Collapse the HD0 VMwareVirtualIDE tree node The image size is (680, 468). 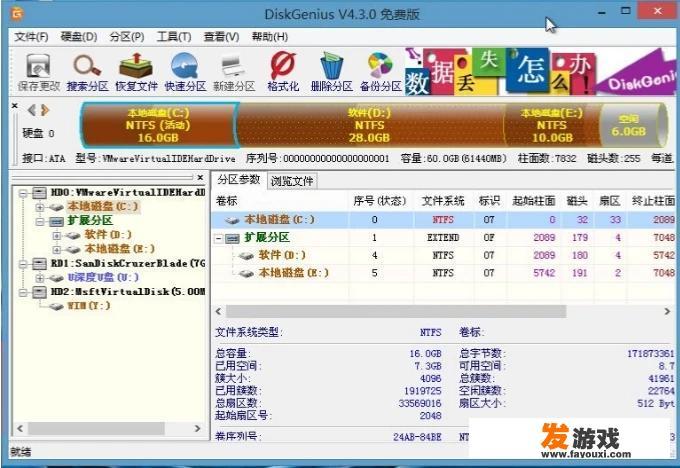[23, 193]
